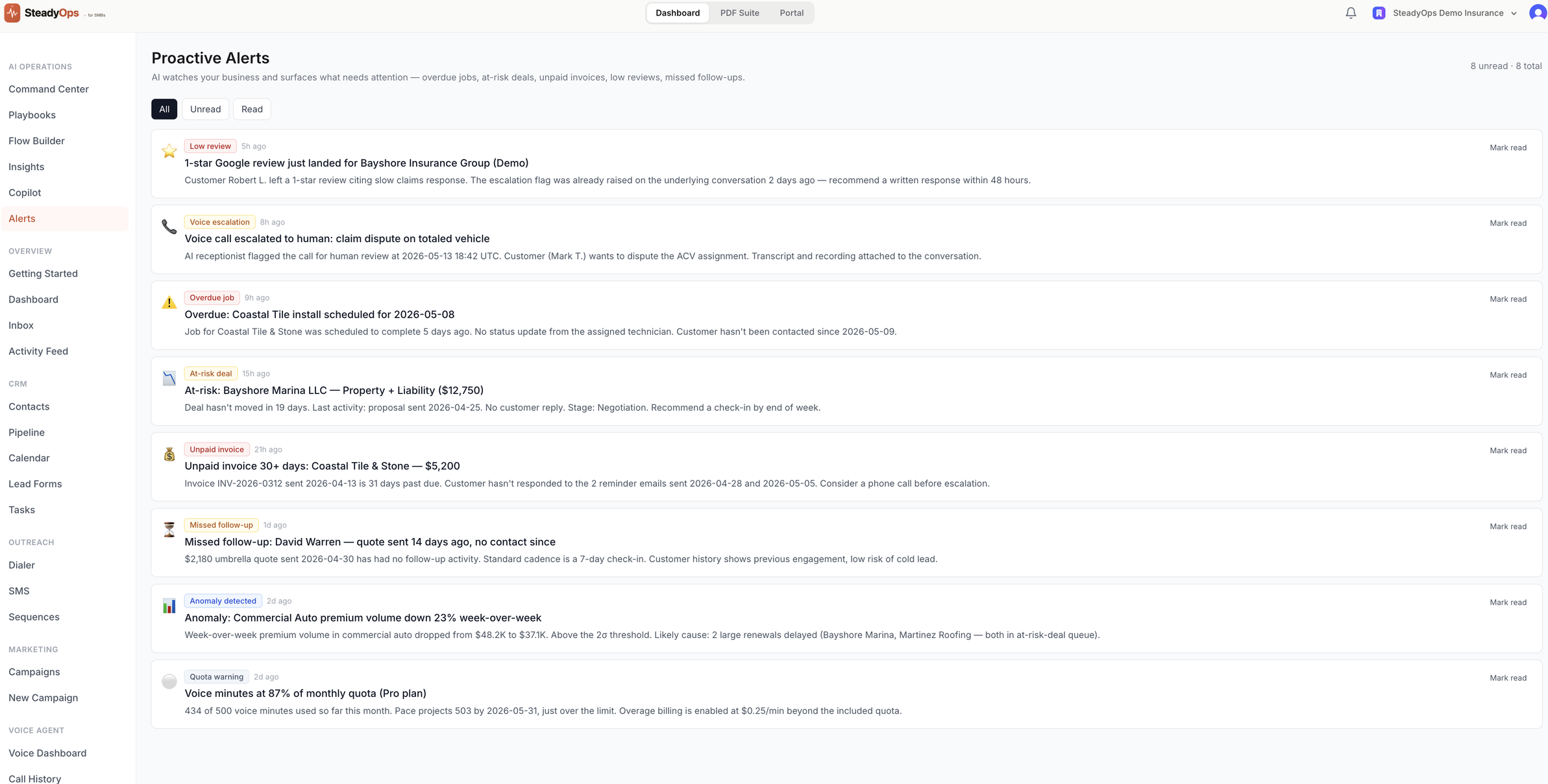Switch to the Portal tab
Viewport: 1548px width, 784px height.
tap(791, 13)
